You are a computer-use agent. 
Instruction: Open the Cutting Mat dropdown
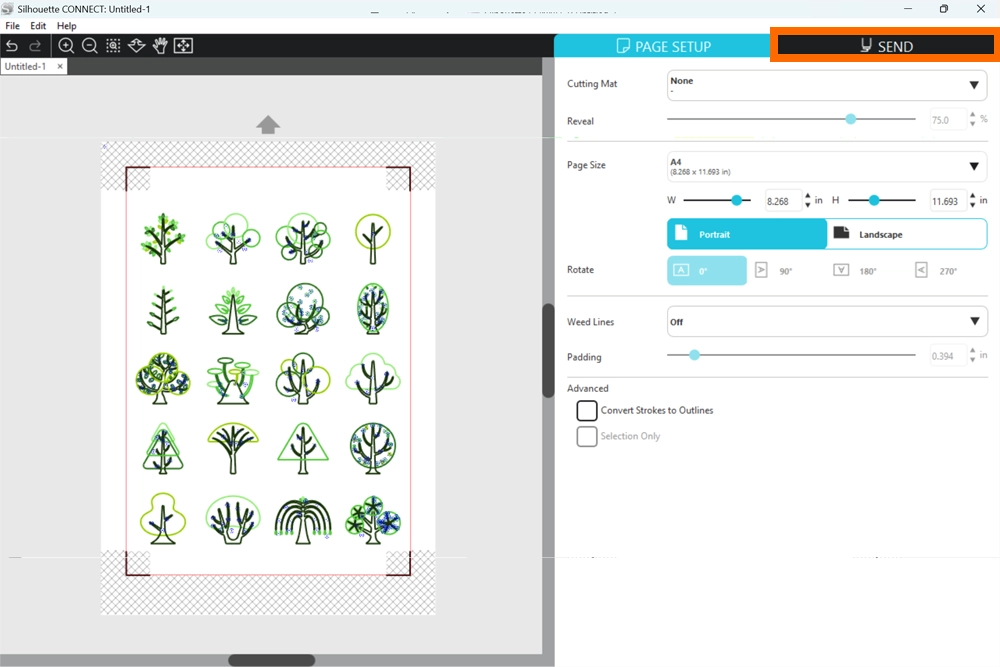click(x=826, y=85)
